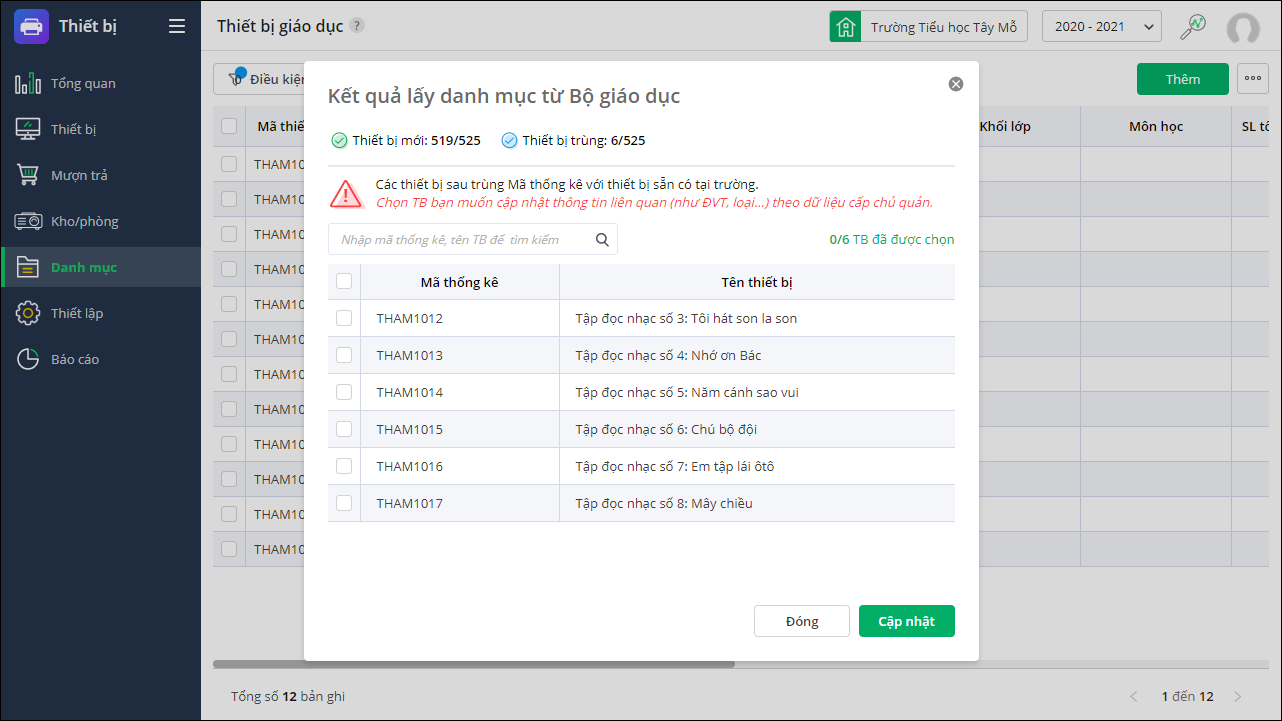Viewport: 1282px width, 721px height.
Task: Click the statistics code search field
Action: 462,240
